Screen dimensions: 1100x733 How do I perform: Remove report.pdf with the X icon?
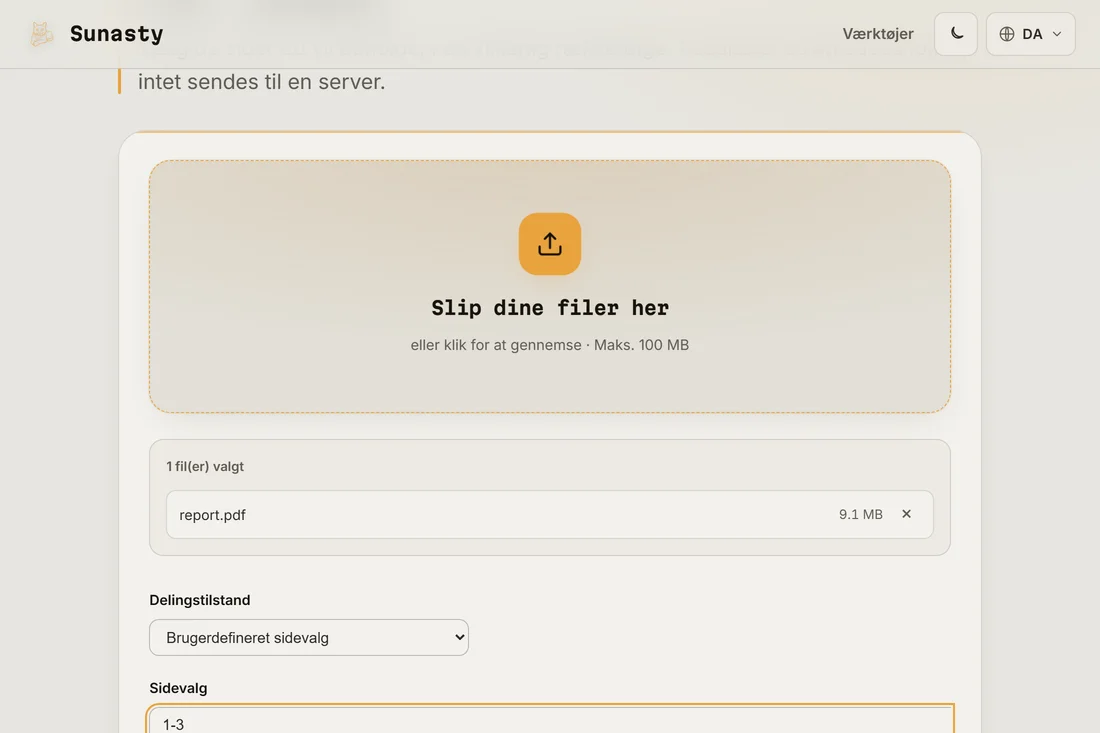pos(906,514)
